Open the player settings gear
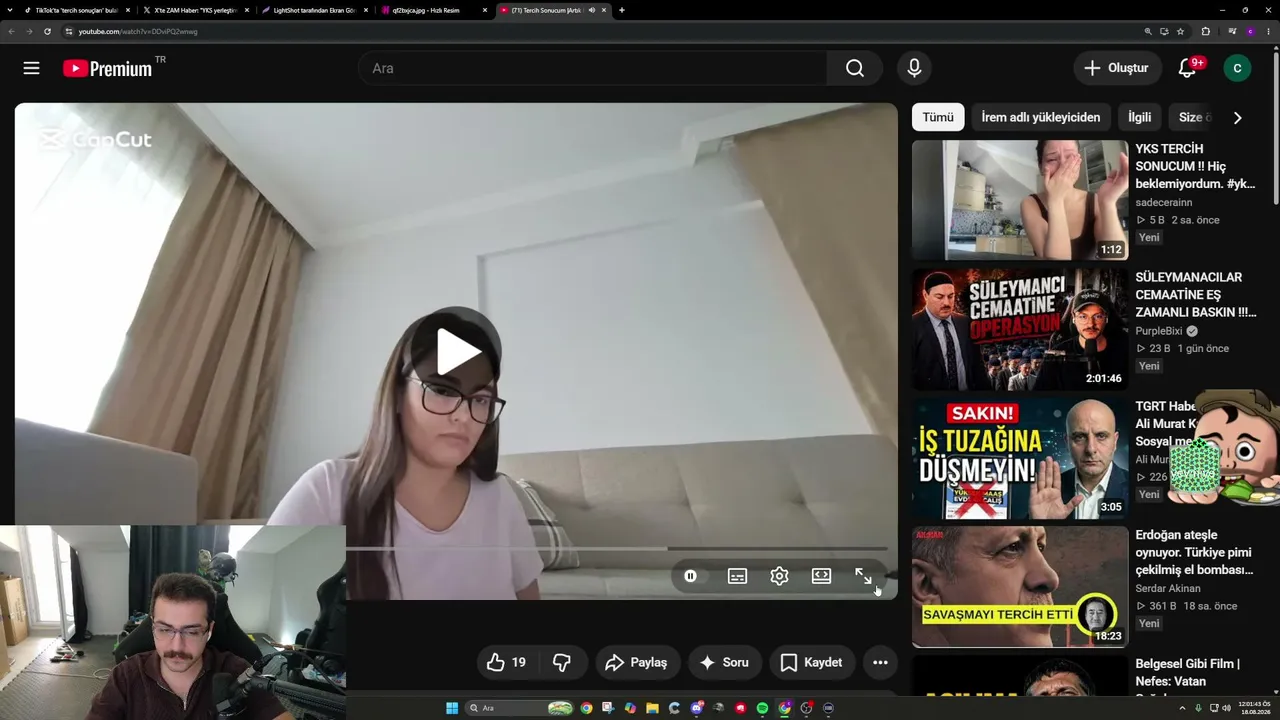 tap(779, 576)
